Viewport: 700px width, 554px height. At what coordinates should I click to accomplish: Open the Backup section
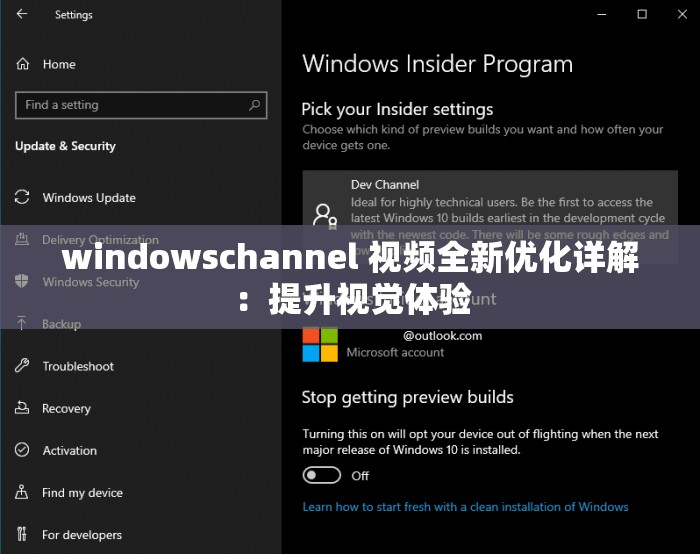(x=62, y=324)
